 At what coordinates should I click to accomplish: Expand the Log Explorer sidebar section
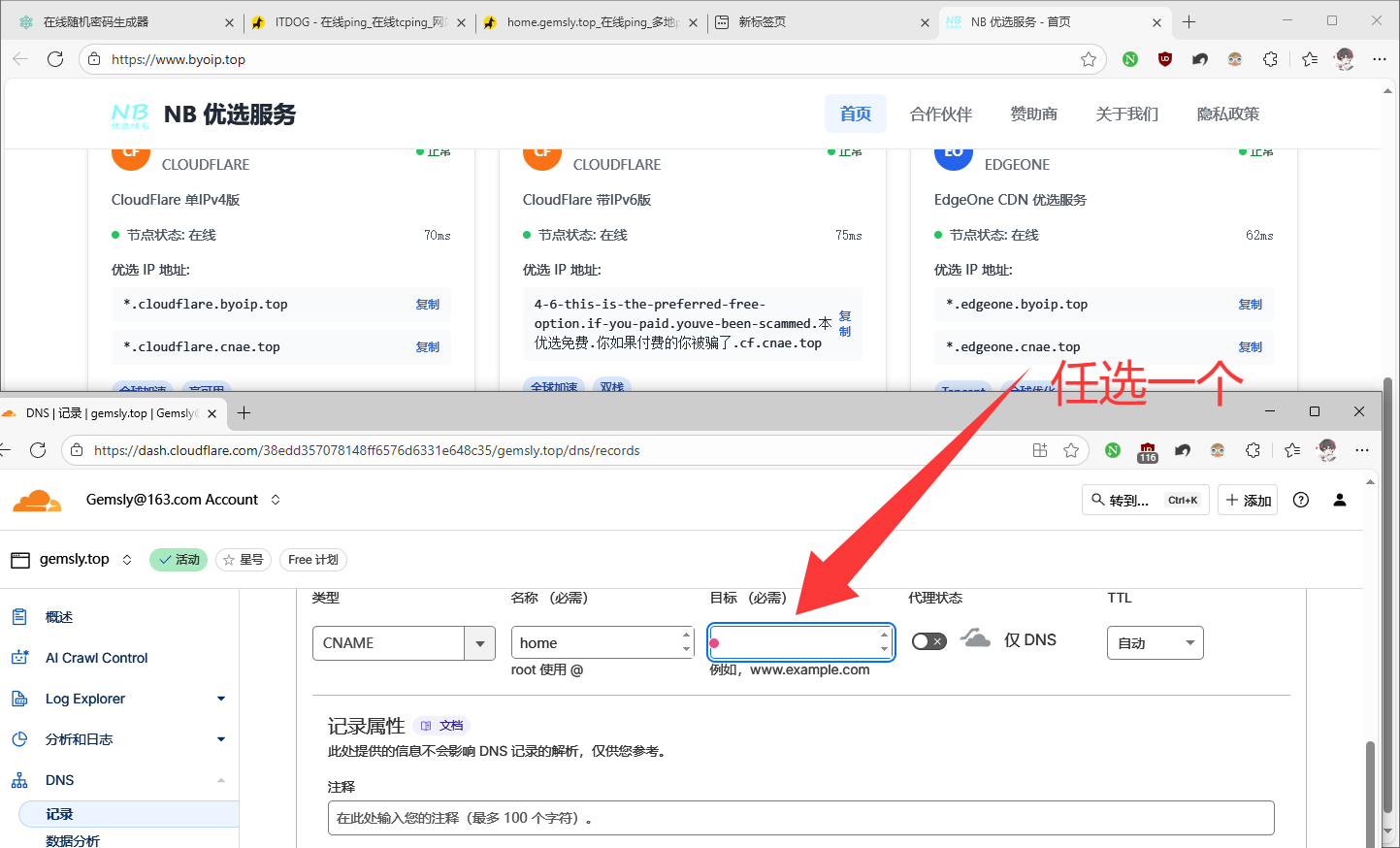[220, 699]
